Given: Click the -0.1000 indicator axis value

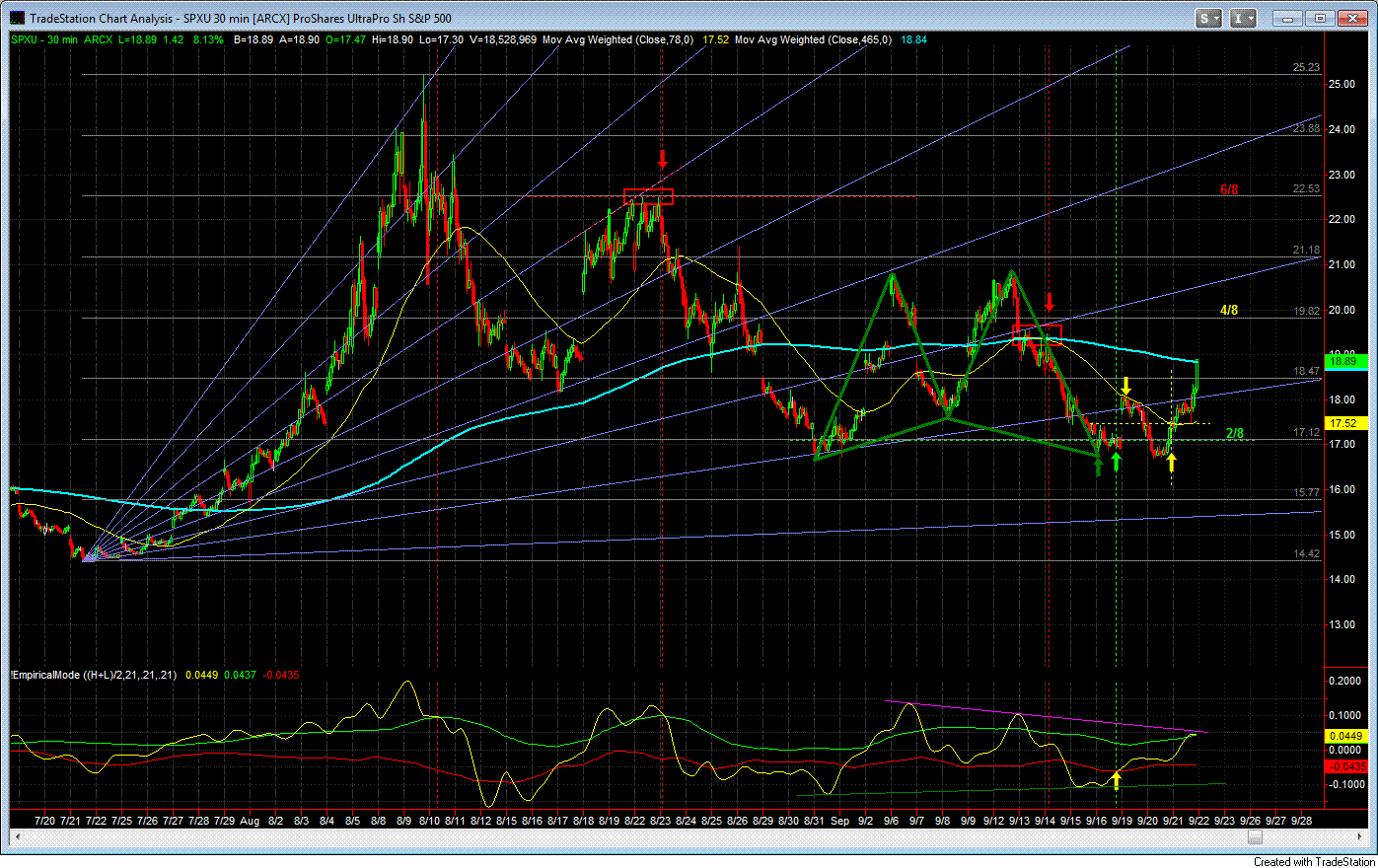Looking at the screenshot, I should pos(1344,784).
